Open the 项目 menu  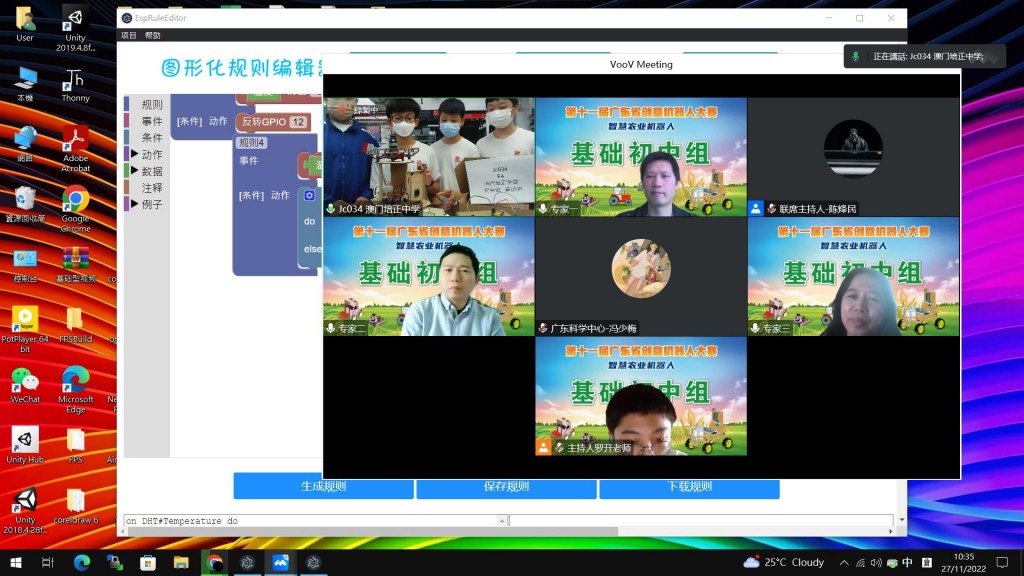(128, 35)
